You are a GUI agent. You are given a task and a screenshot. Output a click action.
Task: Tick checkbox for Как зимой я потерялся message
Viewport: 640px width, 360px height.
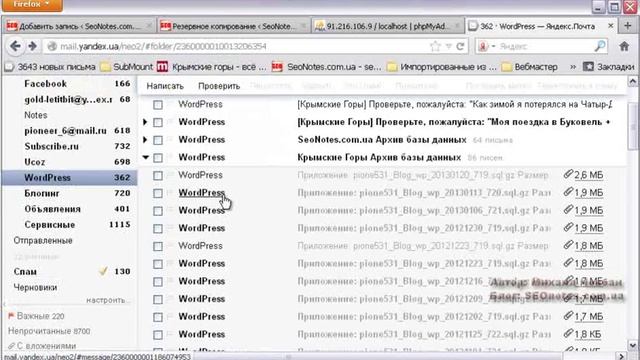(158, 104)
